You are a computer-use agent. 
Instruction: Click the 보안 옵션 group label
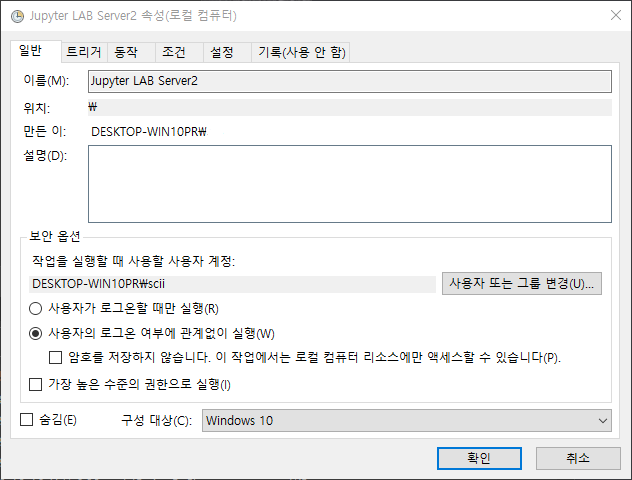tap(55, 236)
